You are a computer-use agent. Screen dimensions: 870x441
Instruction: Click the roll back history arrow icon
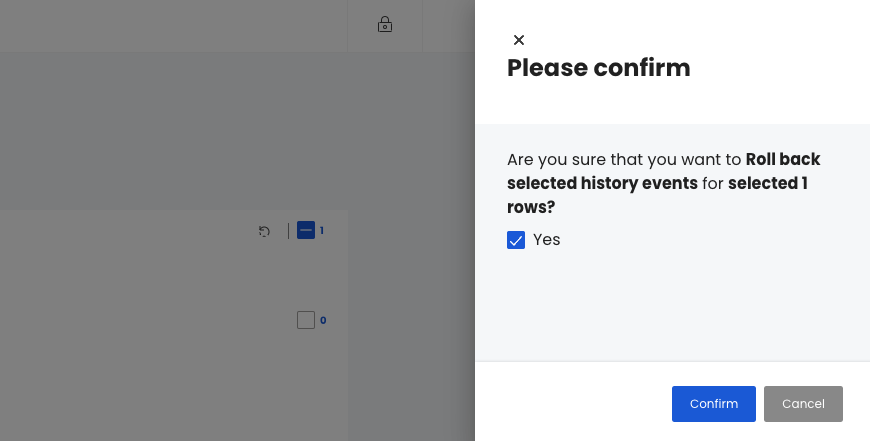coord(264,231)
